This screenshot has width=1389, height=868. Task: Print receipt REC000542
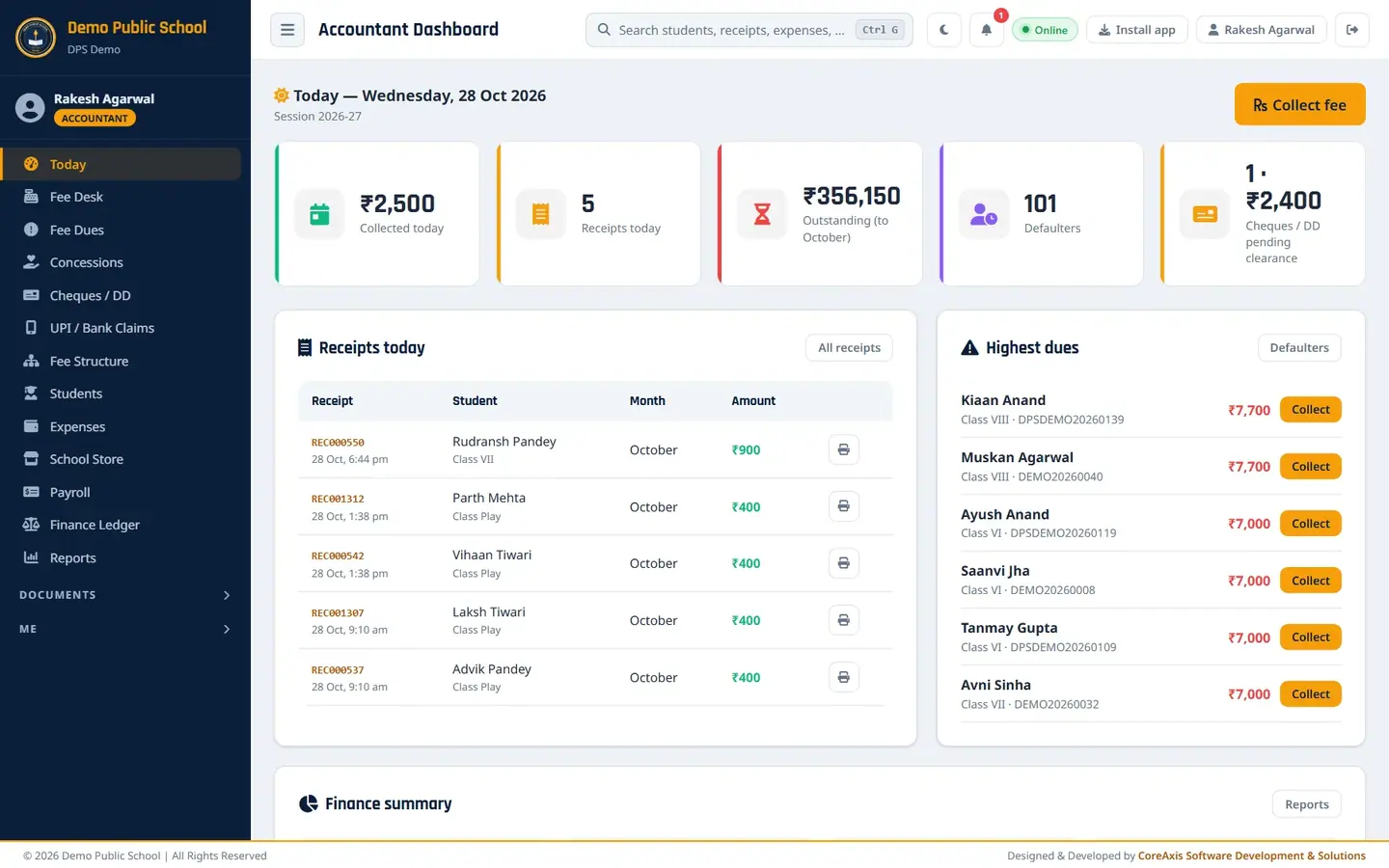[x=843, y=563]
